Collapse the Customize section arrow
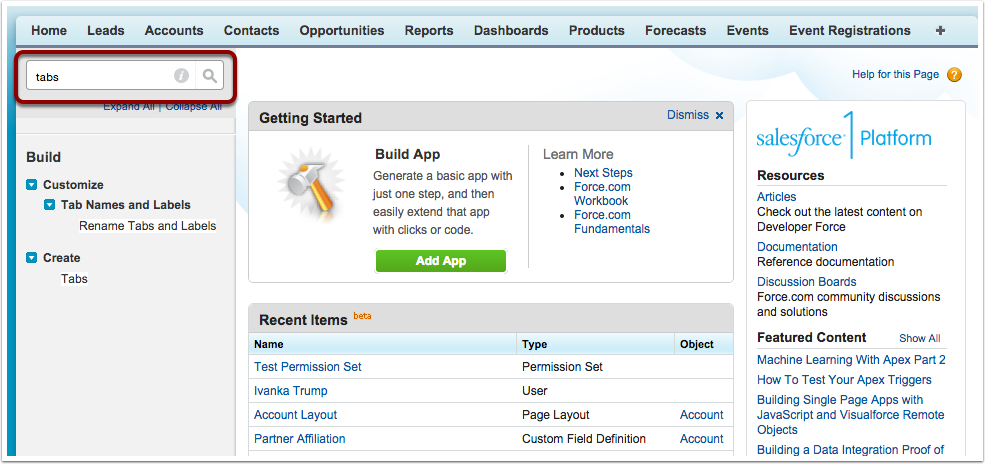The width and height of the screenshot is (985, 464). point(32,185)
